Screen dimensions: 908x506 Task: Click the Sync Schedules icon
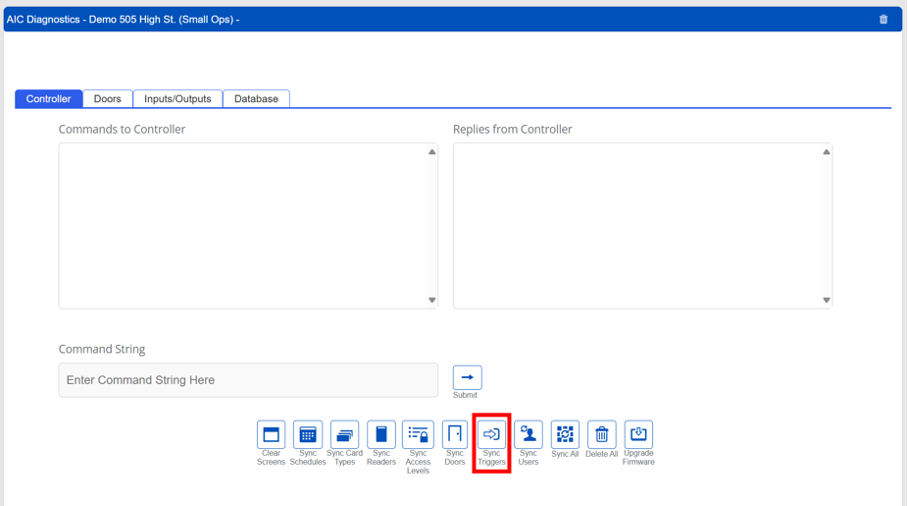308,434
